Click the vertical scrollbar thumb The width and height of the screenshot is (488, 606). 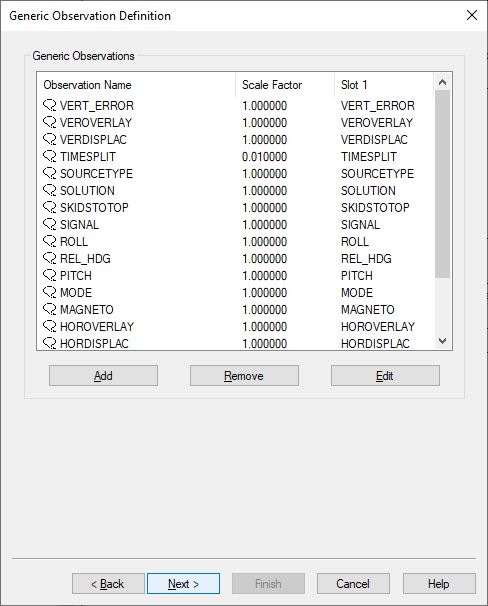442,184
